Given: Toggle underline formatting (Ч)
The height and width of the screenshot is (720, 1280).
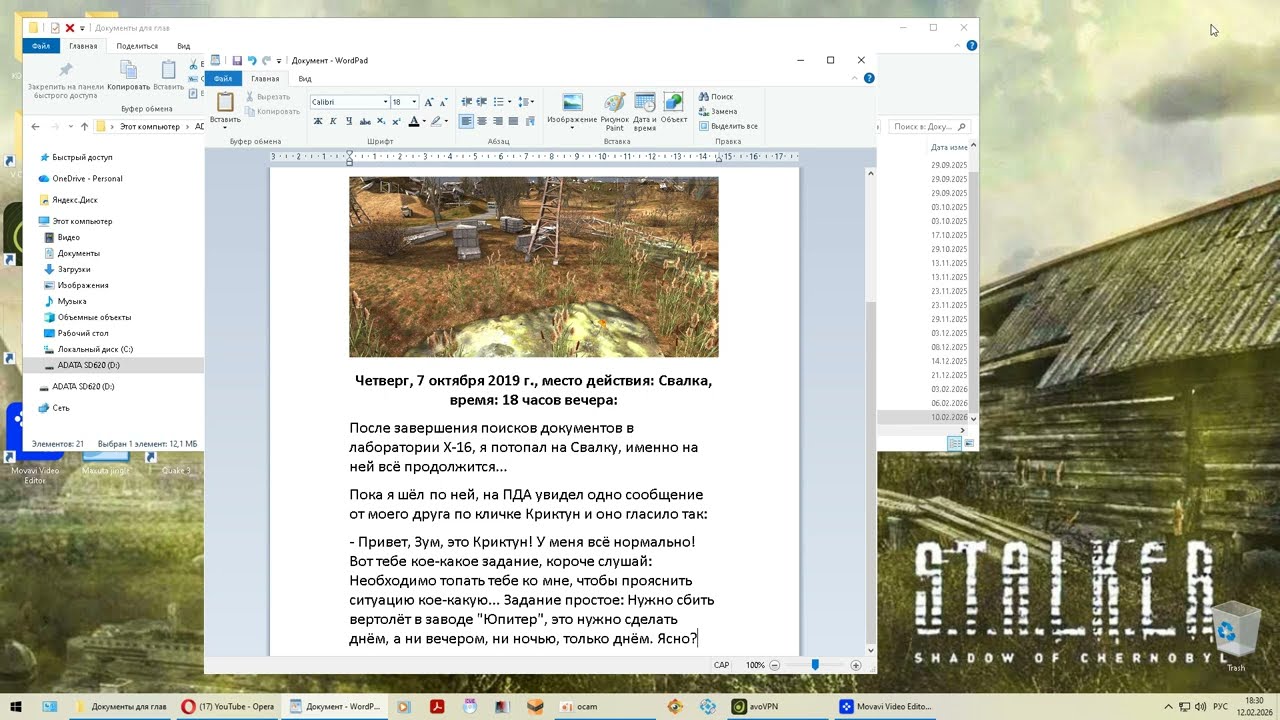Looking at the screenshot, I should 349,121.
